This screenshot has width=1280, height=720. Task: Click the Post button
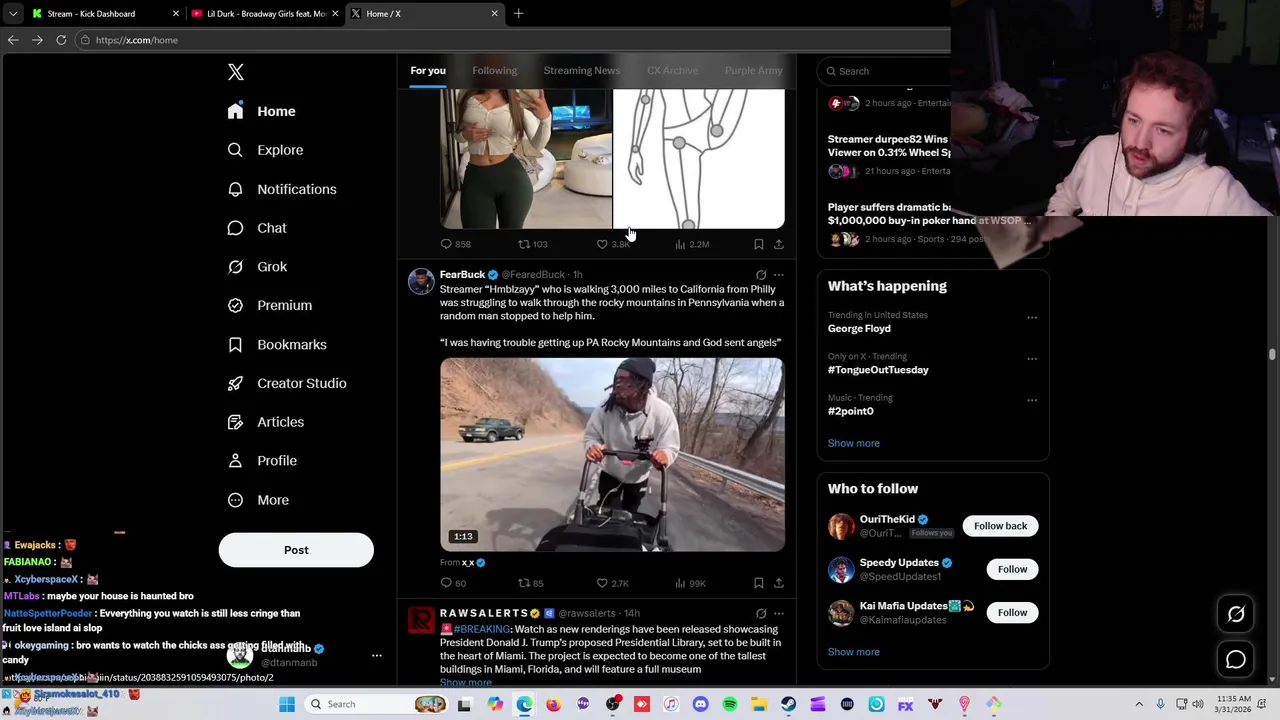(296, 550)
